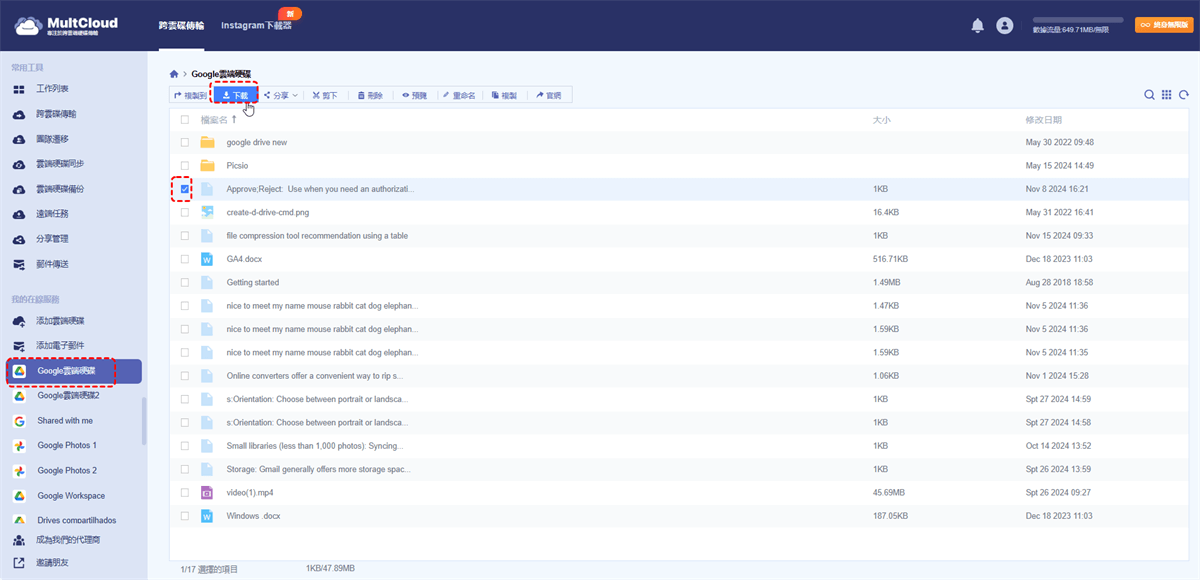1200x580 pixels.
Task: Switch to 跨雲碟傳輸 top tab
Action: tap(181, 25)
